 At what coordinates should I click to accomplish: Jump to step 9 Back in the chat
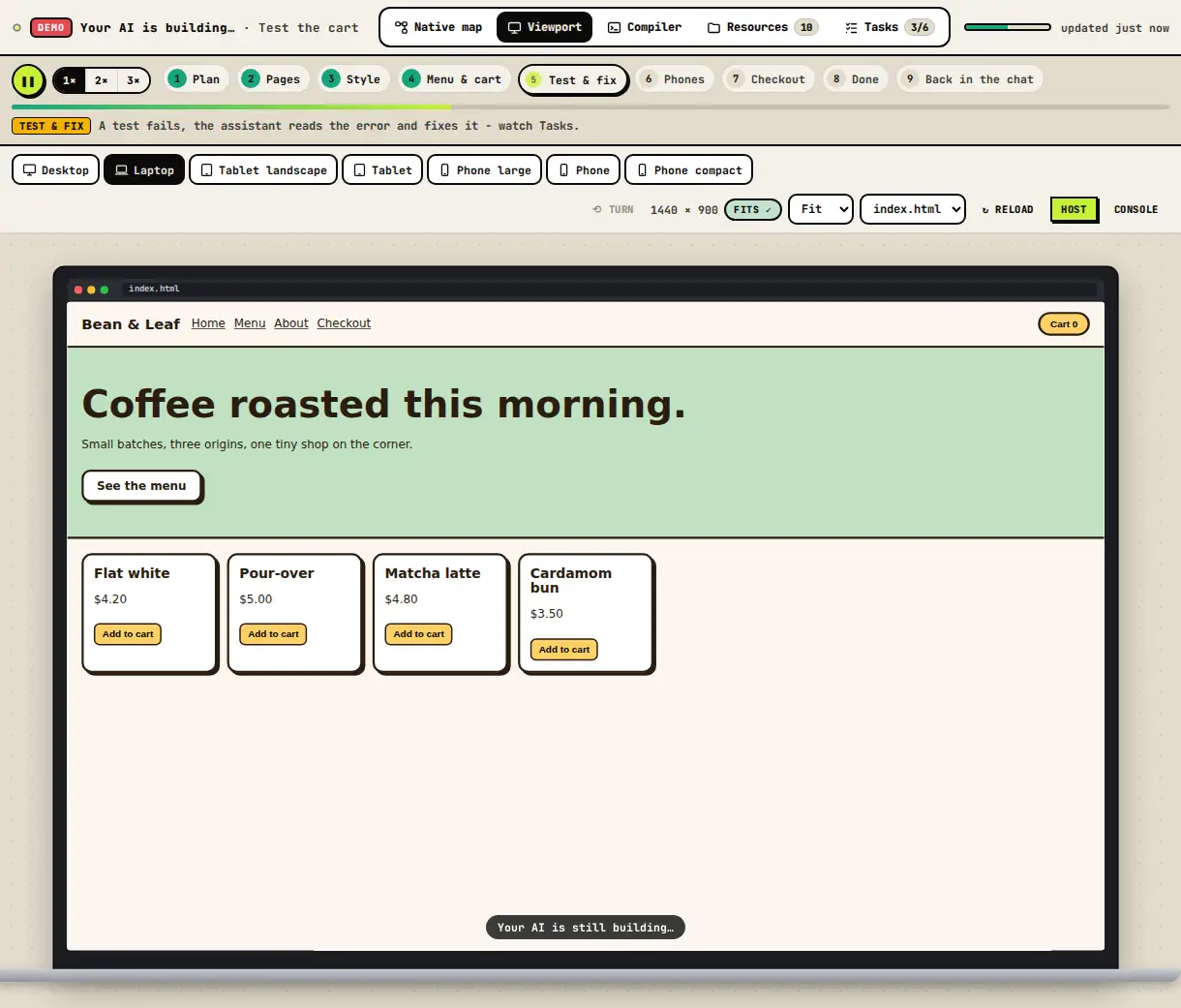970,79
